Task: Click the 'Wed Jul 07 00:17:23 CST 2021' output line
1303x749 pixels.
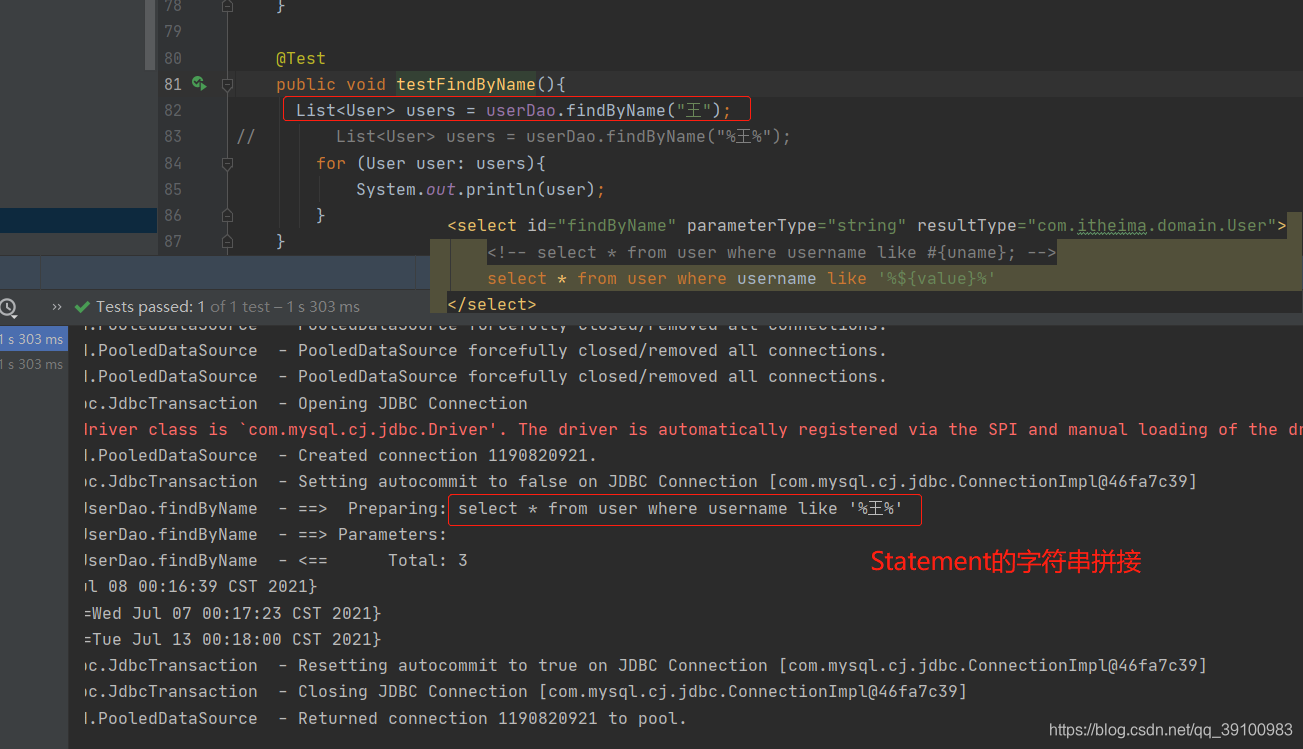Action: (x=232, y=612)
